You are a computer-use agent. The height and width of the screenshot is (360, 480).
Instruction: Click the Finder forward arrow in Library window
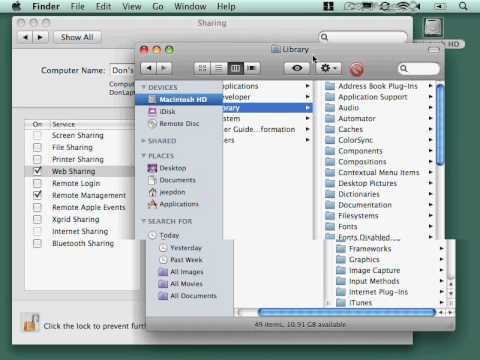click(x=164, y=68)
